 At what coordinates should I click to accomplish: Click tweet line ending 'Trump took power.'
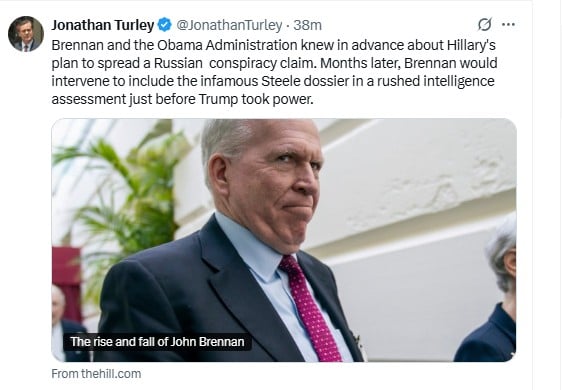[182, 99]
